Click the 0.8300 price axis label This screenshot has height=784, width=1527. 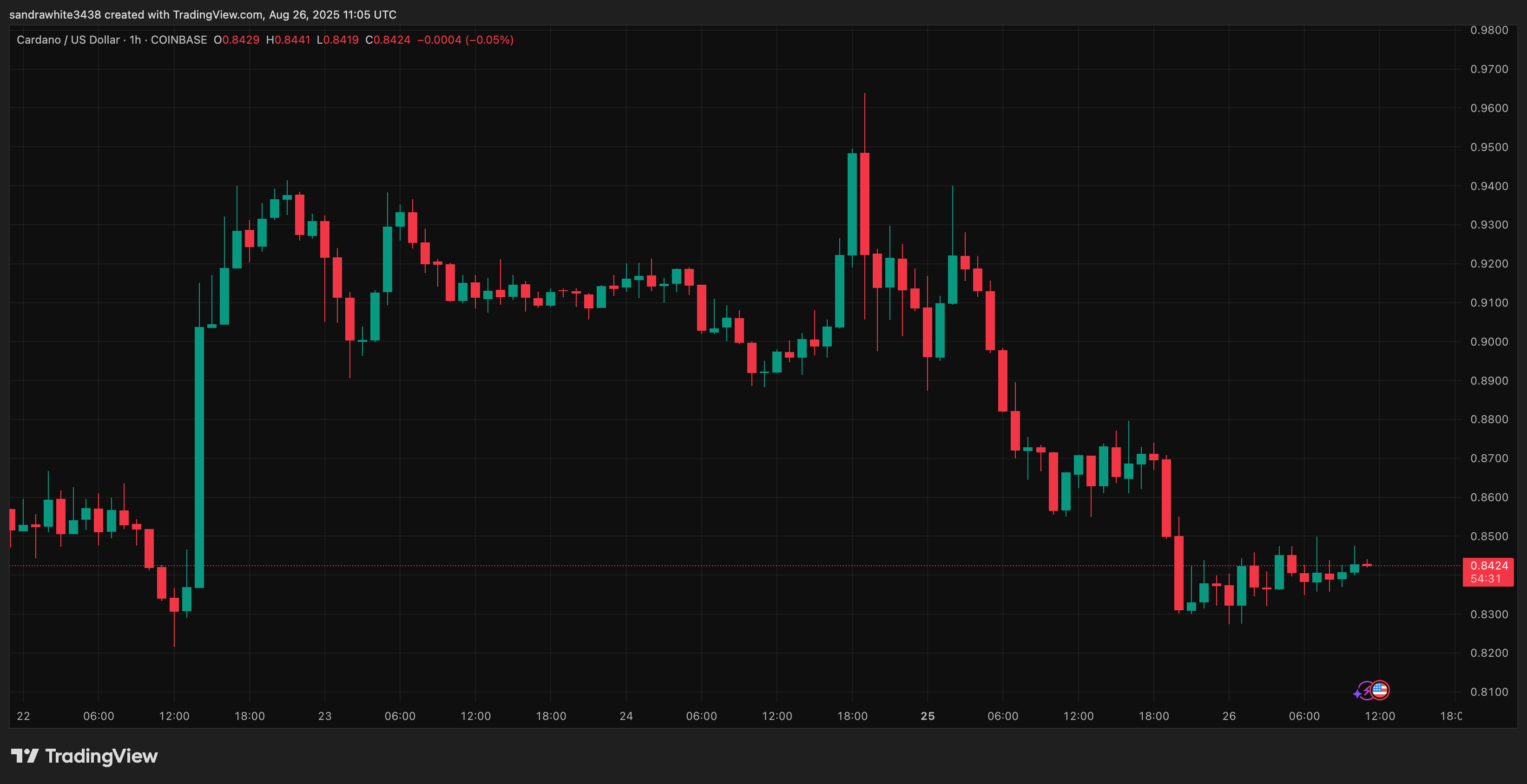pyautogui.click(x=1489, y=614)
